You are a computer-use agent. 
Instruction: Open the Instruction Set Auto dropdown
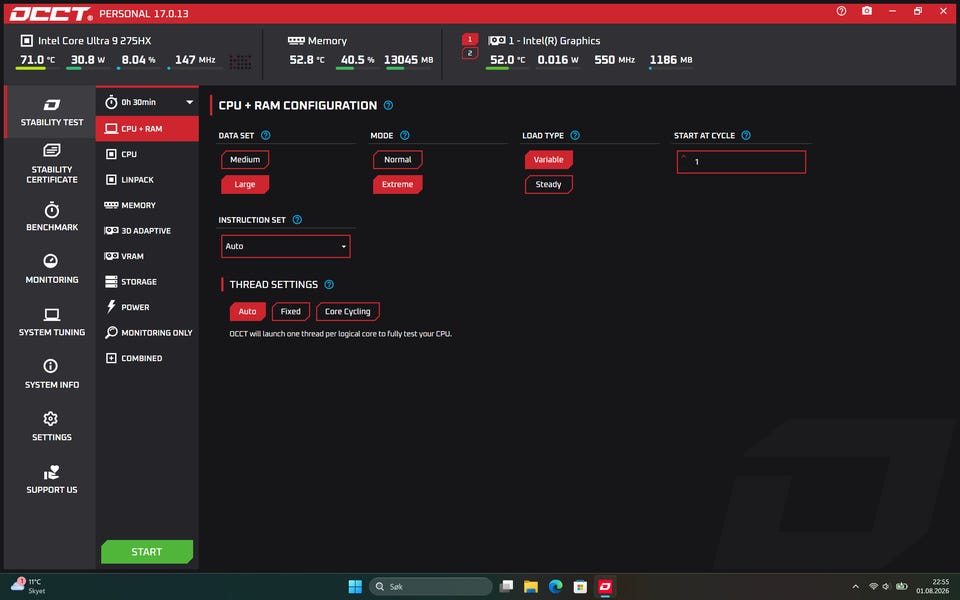pyautogui.click(x=286, y=246)
